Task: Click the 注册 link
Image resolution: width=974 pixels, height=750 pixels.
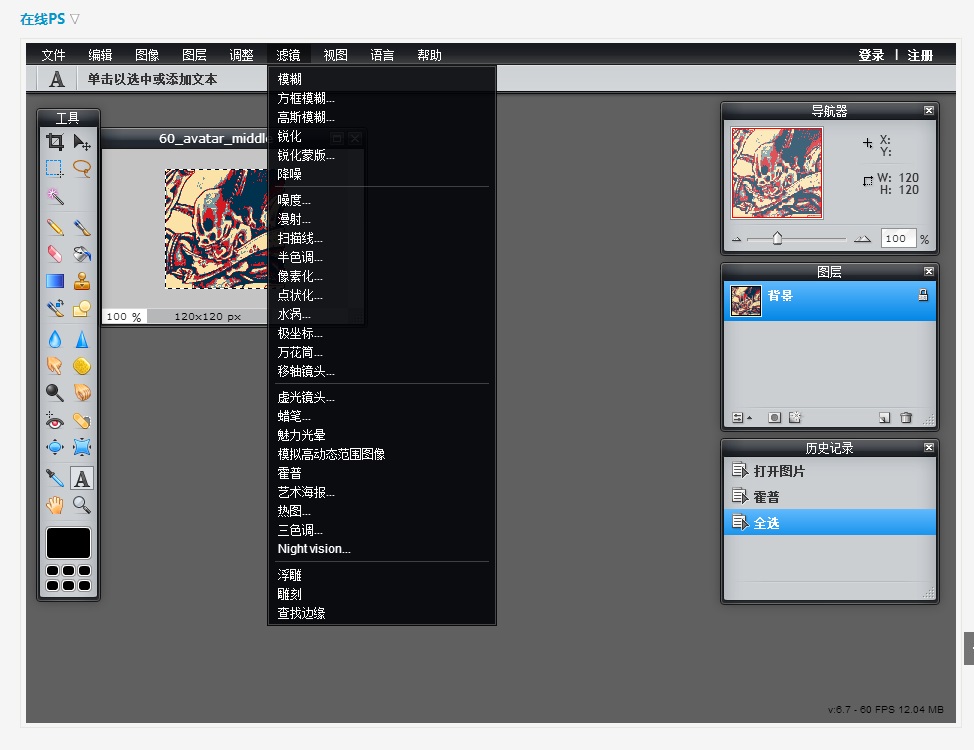Action: click(x=920, y=55)
